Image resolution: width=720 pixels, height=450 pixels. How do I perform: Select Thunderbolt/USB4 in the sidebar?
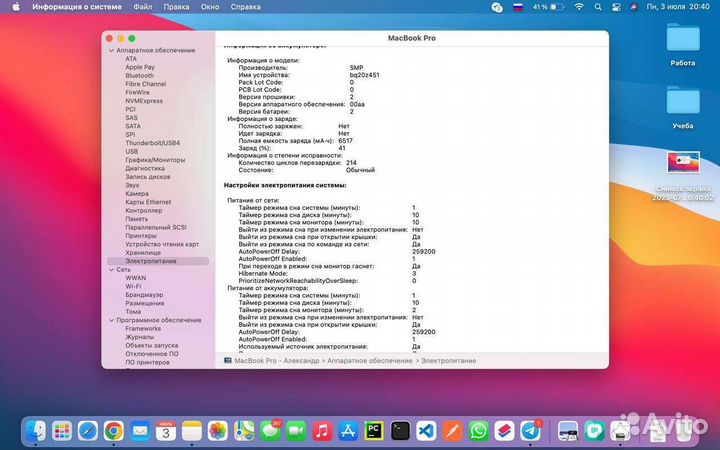[x=152, y=143]
